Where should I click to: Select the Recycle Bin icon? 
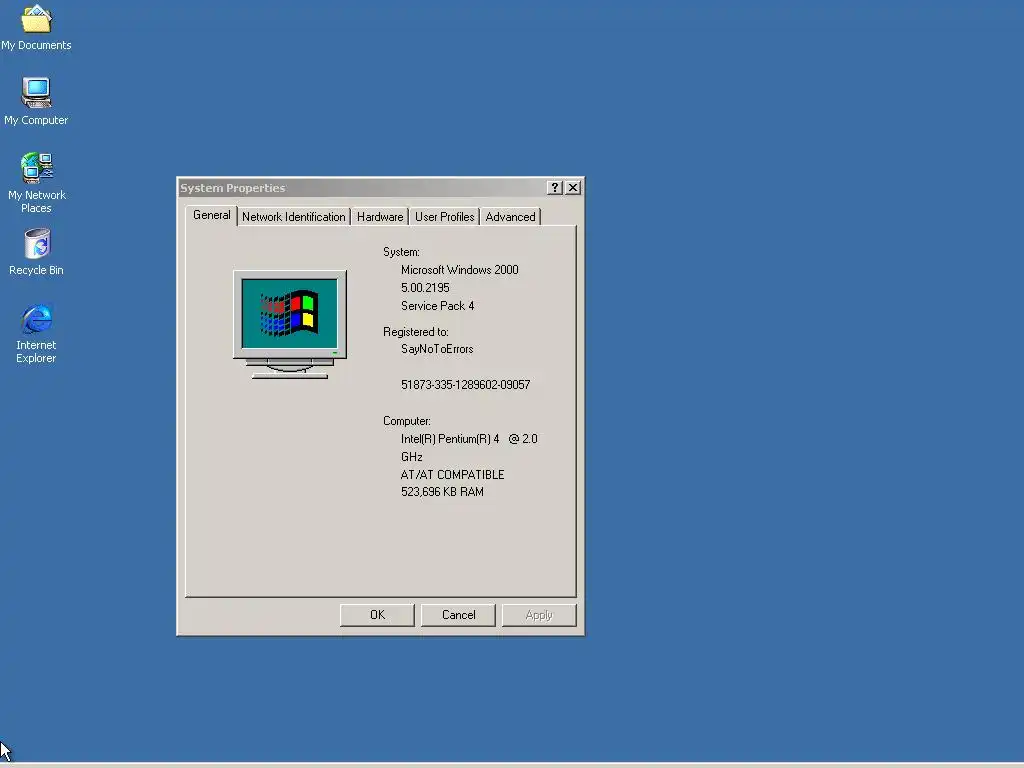click(36, 252)
